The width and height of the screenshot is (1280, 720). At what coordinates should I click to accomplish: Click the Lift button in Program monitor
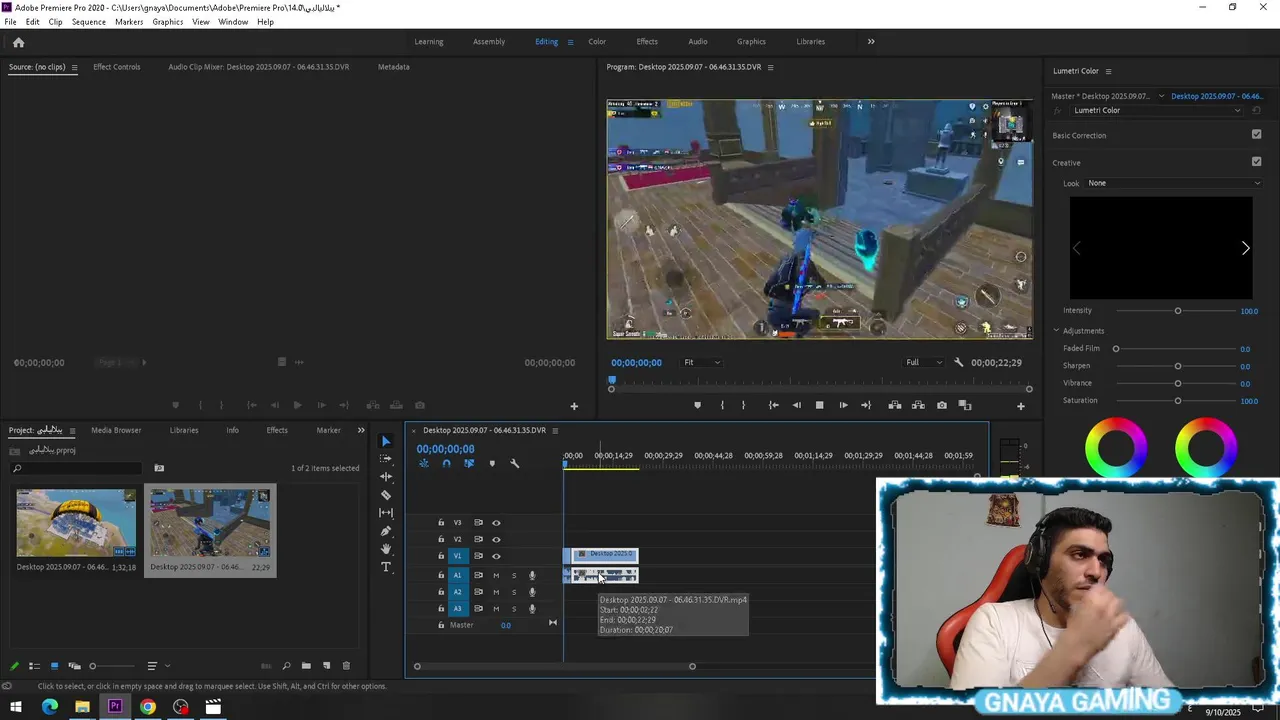894,405
